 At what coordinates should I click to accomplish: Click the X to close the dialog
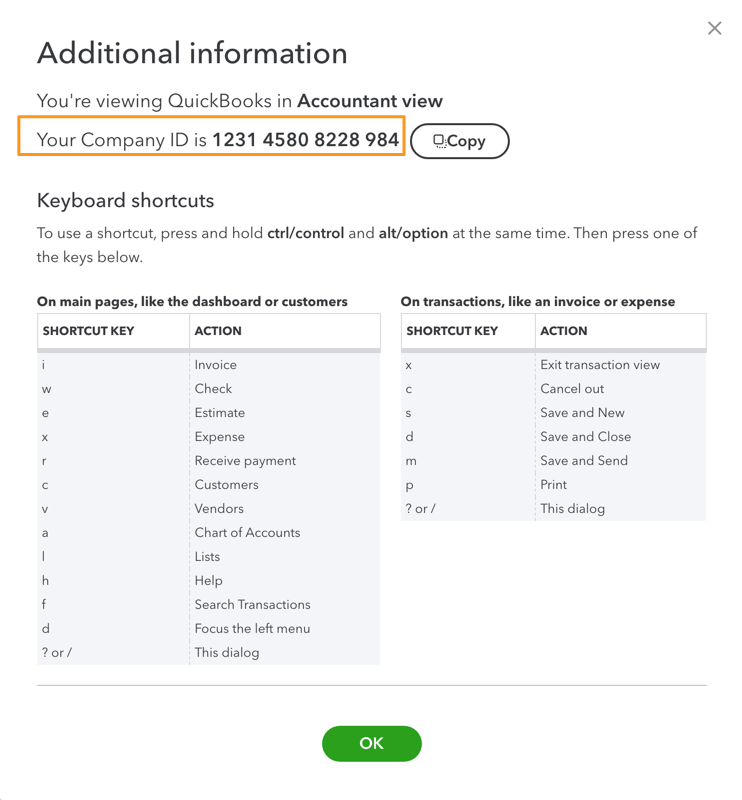[x=714, y=28]
